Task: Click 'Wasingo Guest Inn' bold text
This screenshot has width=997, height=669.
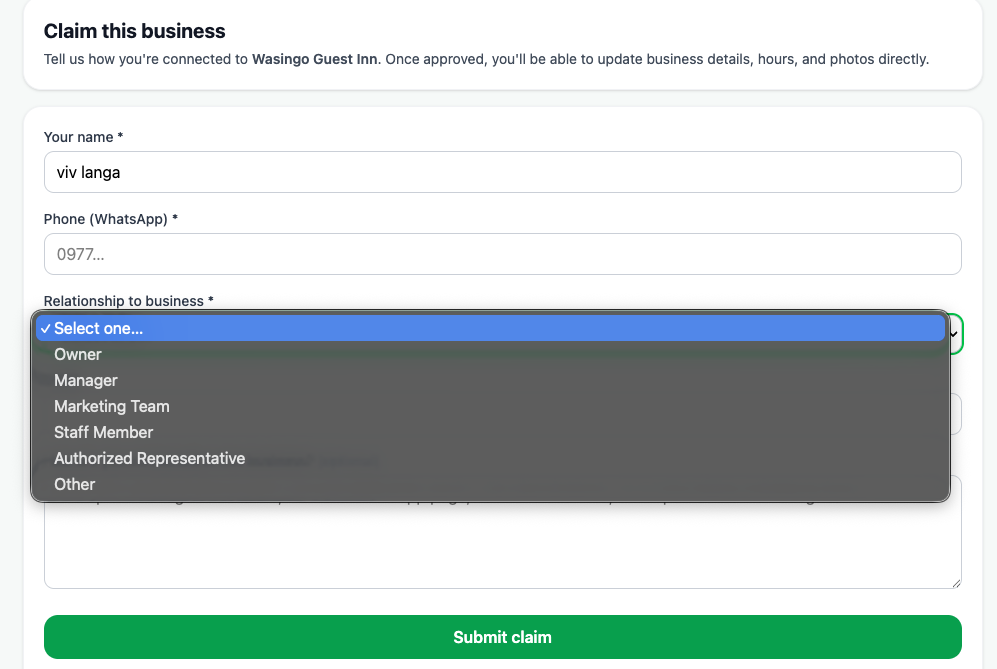Action: click(315, 59)
